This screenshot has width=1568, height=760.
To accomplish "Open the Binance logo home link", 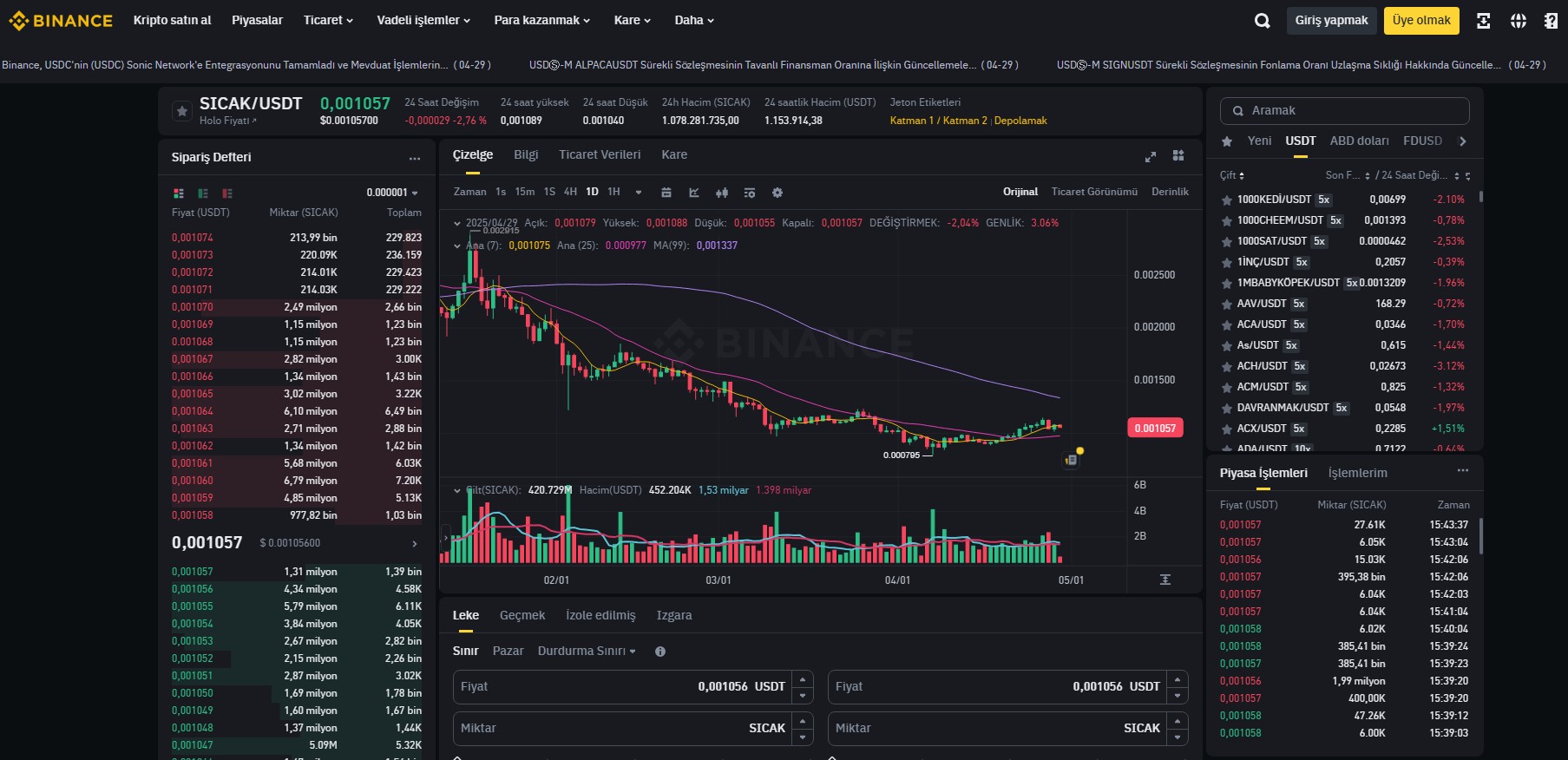I will coord(61,20).
